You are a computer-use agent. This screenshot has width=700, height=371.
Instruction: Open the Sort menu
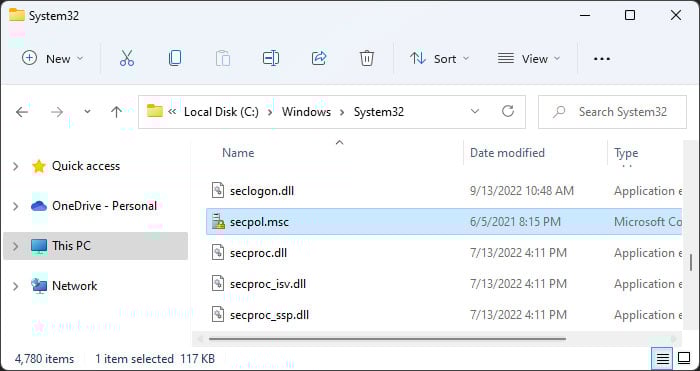point(440,58)
